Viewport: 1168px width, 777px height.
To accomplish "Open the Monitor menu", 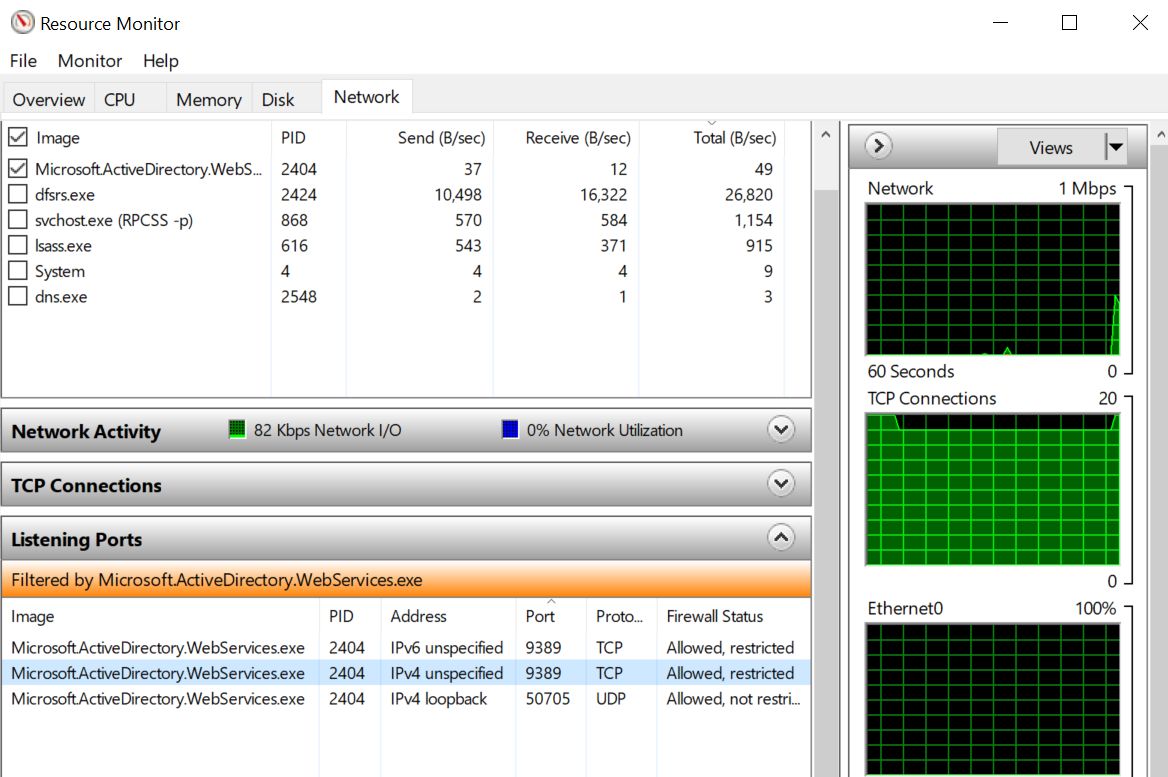I will [89, 61].
